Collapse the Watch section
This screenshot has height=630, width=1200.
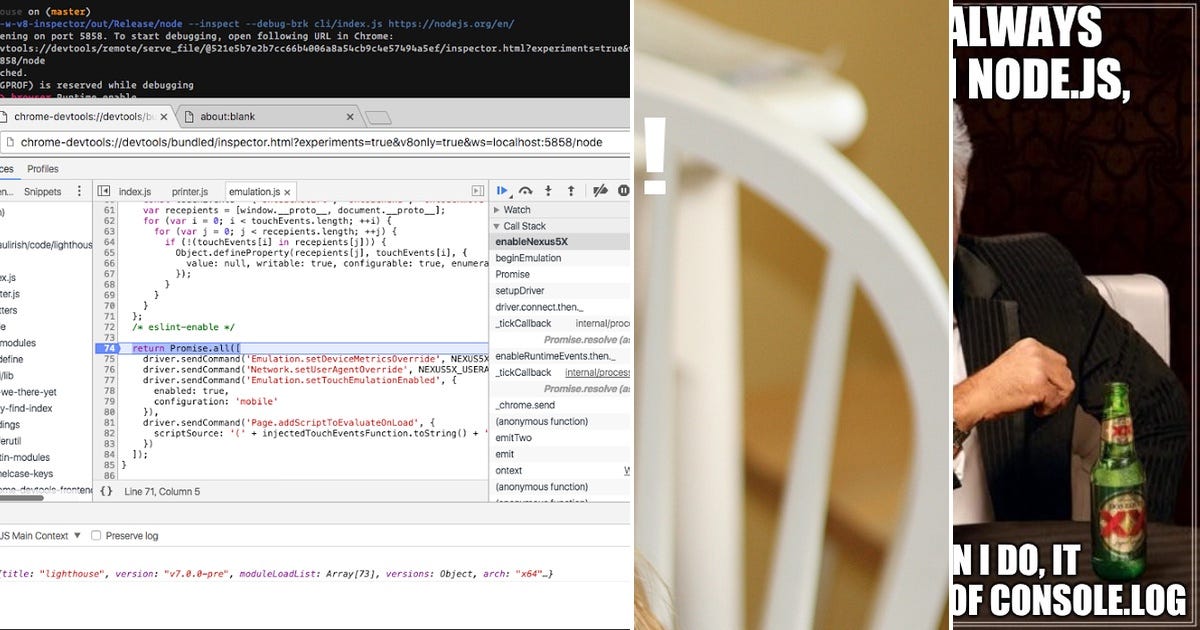pyautogui.click(x=495, y=209)
